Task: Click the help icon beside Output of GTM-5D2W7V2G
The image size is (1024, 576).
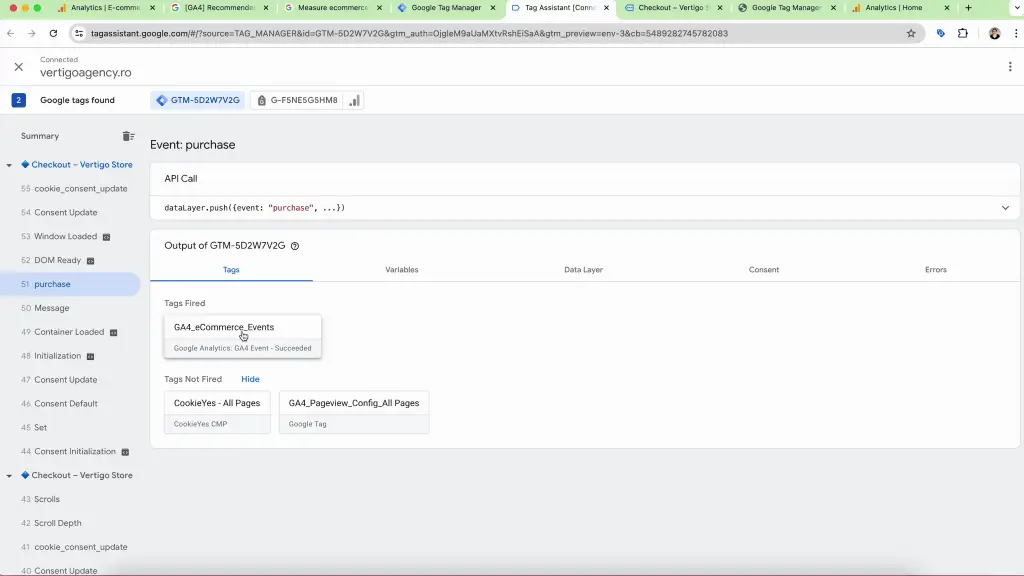Action: [x=295, y=246]
